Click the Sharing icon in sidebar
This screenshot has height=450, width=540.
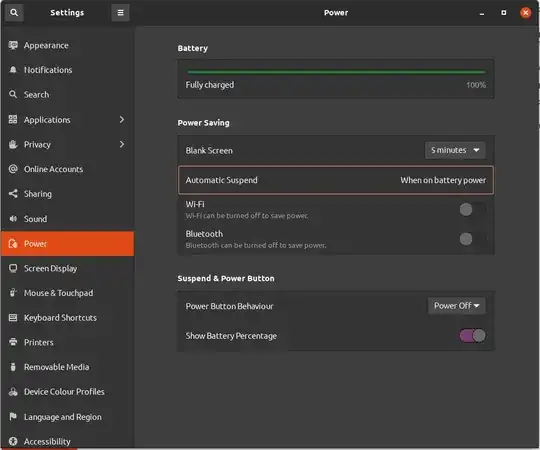[13, 194]
